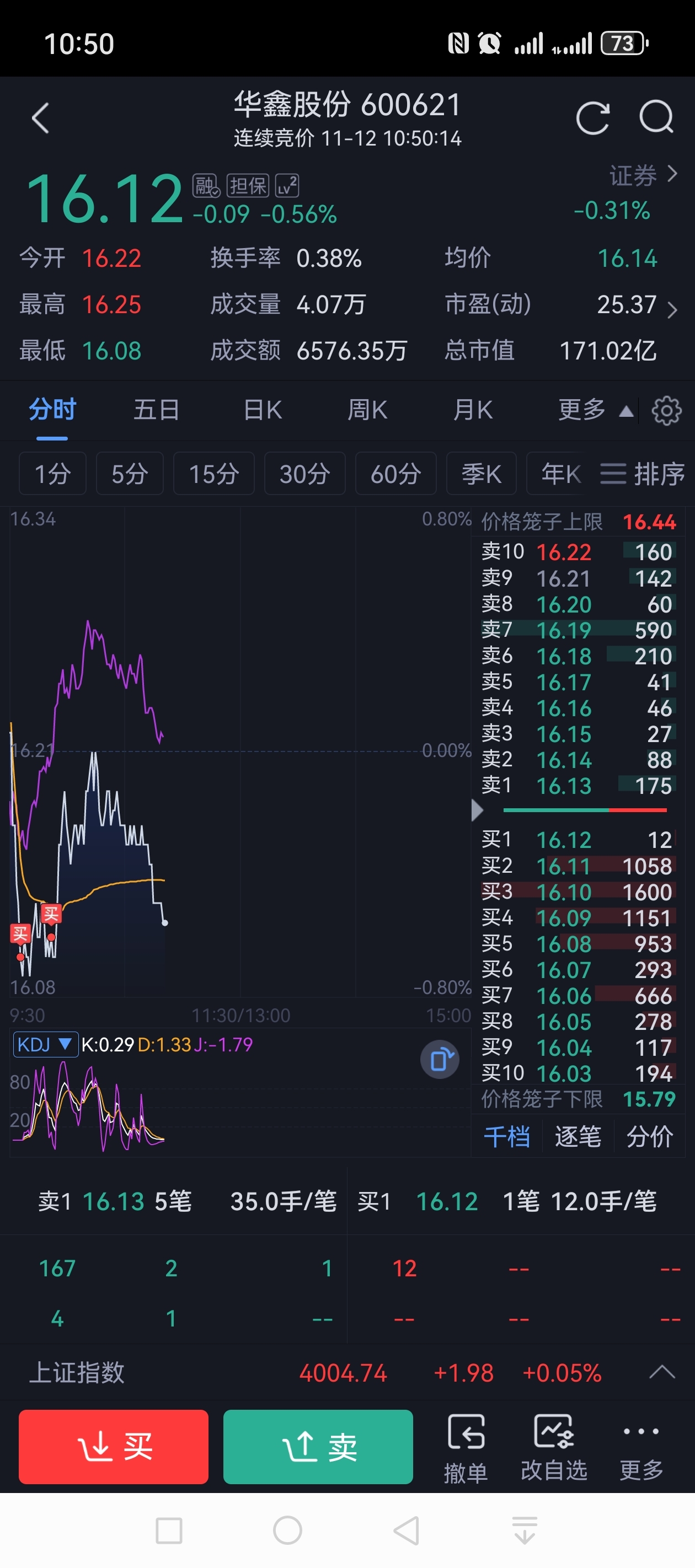Screen dimensions: 695x1568
Task: Open the 证券 sector link
Action: (x=643, y=175)
